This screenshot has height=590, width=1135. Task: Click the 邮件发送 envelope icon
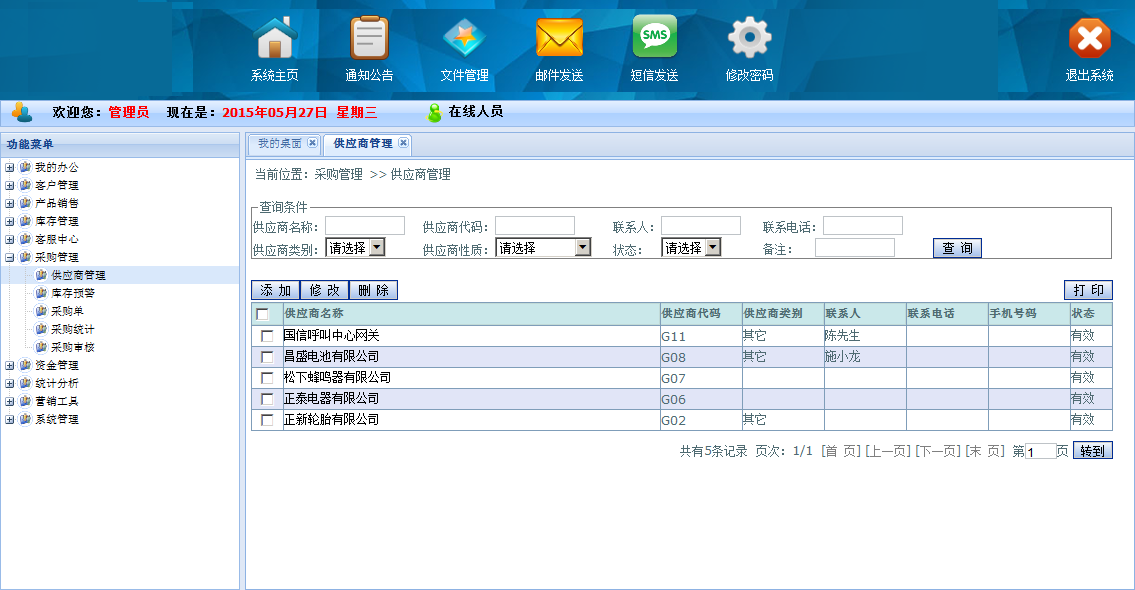pos(559,40)
